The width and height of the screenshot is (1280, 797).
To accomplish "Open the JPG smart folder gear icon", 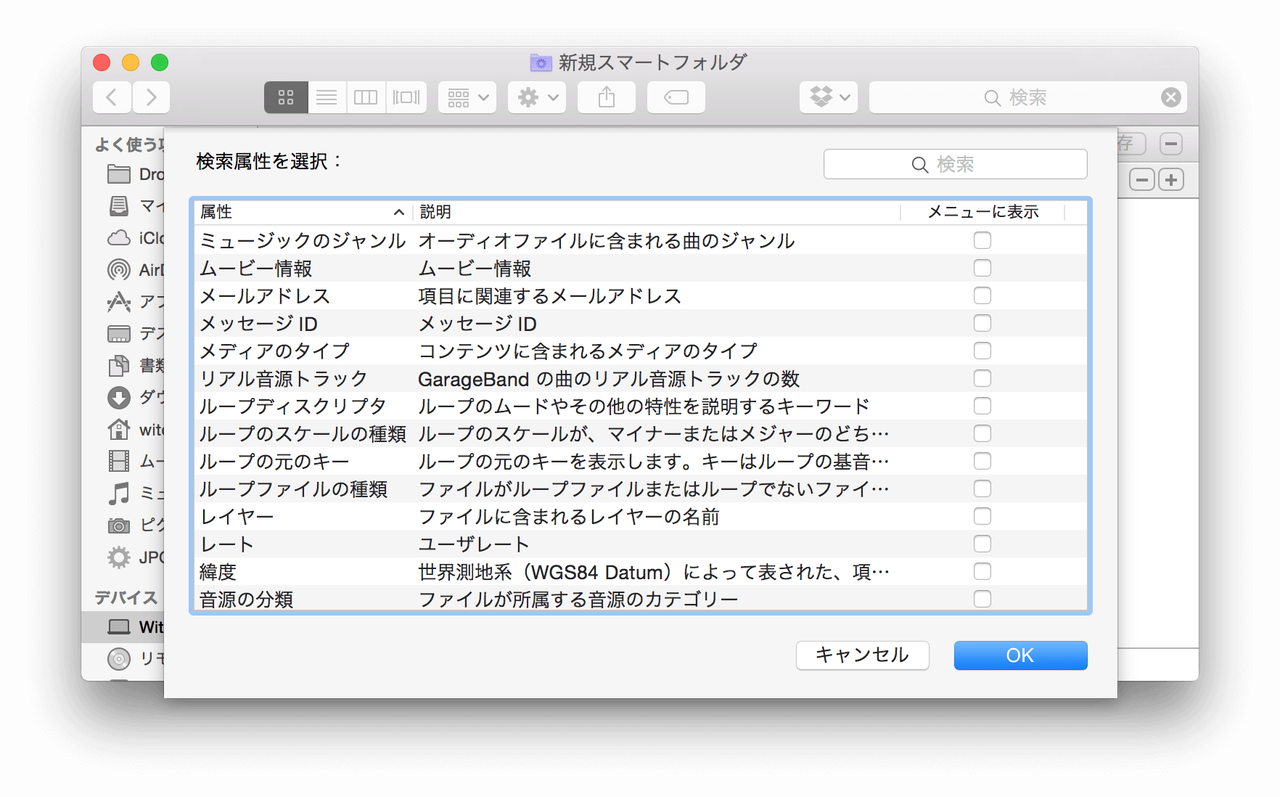I will [x=119, y=557].
